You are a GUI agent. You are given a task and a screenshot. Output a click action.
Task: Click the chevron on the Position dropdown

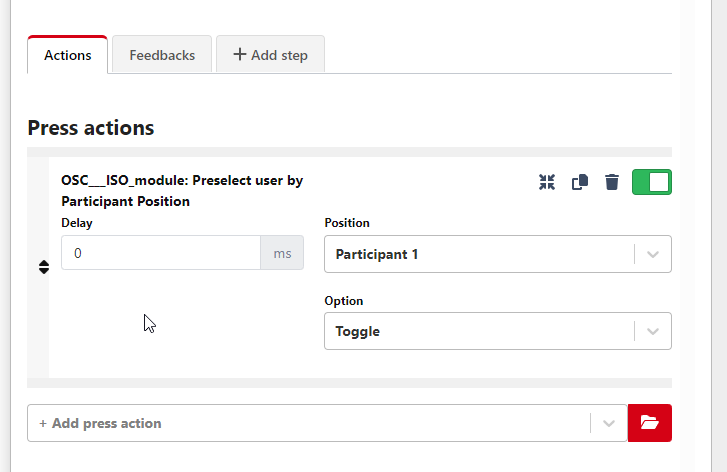click(653, 254)
